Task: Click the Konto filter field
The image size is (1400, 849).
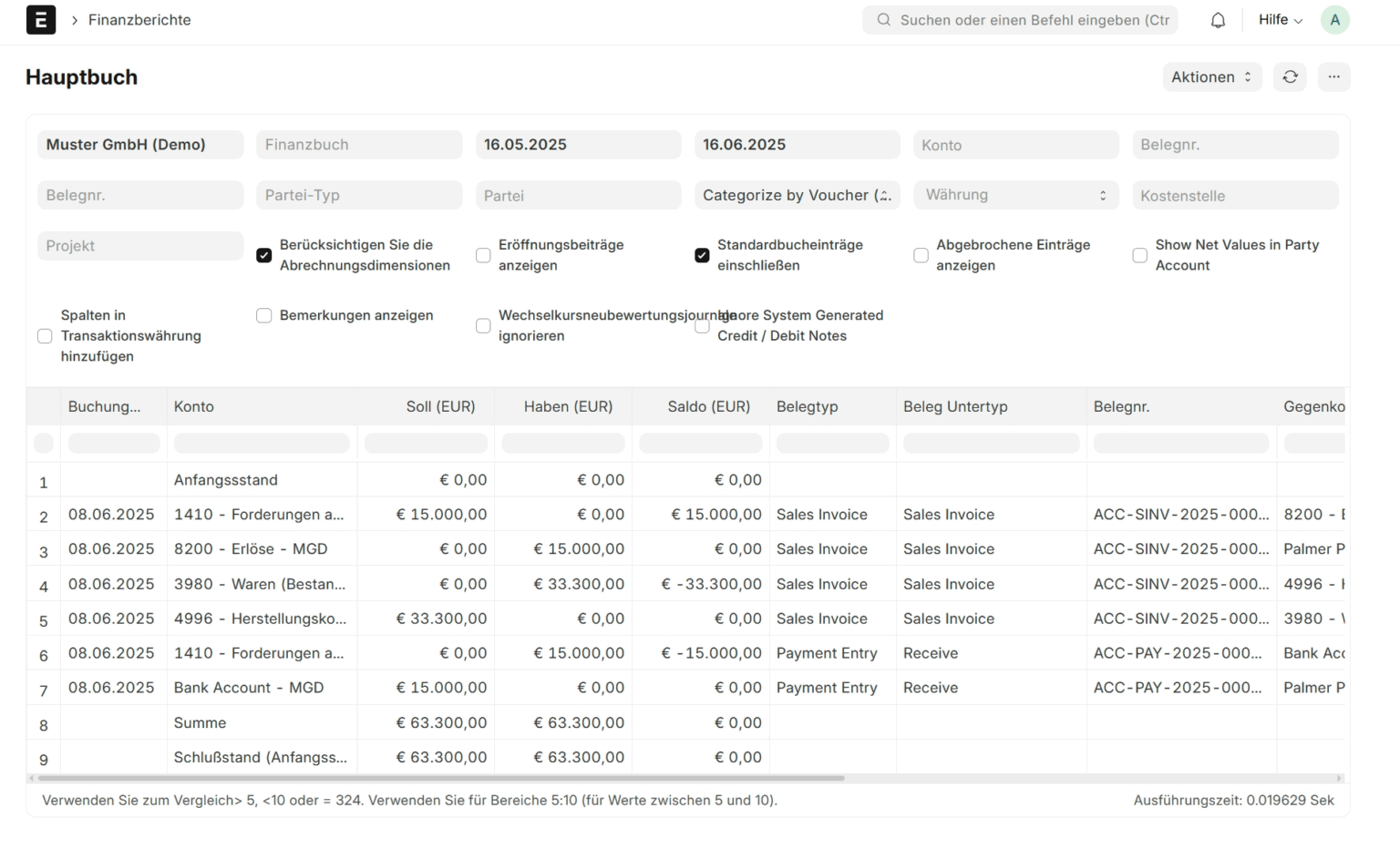Action: (x=1015, y=145)
